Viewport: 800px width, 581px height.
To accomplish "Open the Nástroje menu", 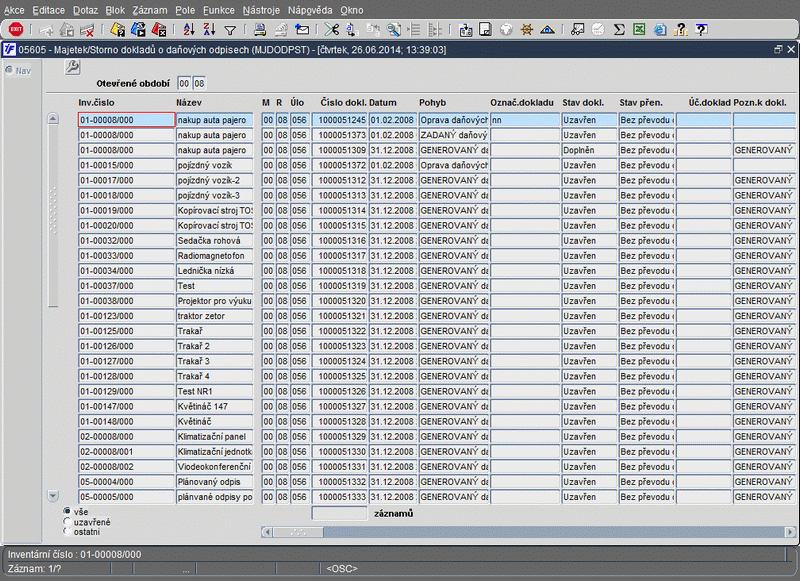I will [261, 9].
